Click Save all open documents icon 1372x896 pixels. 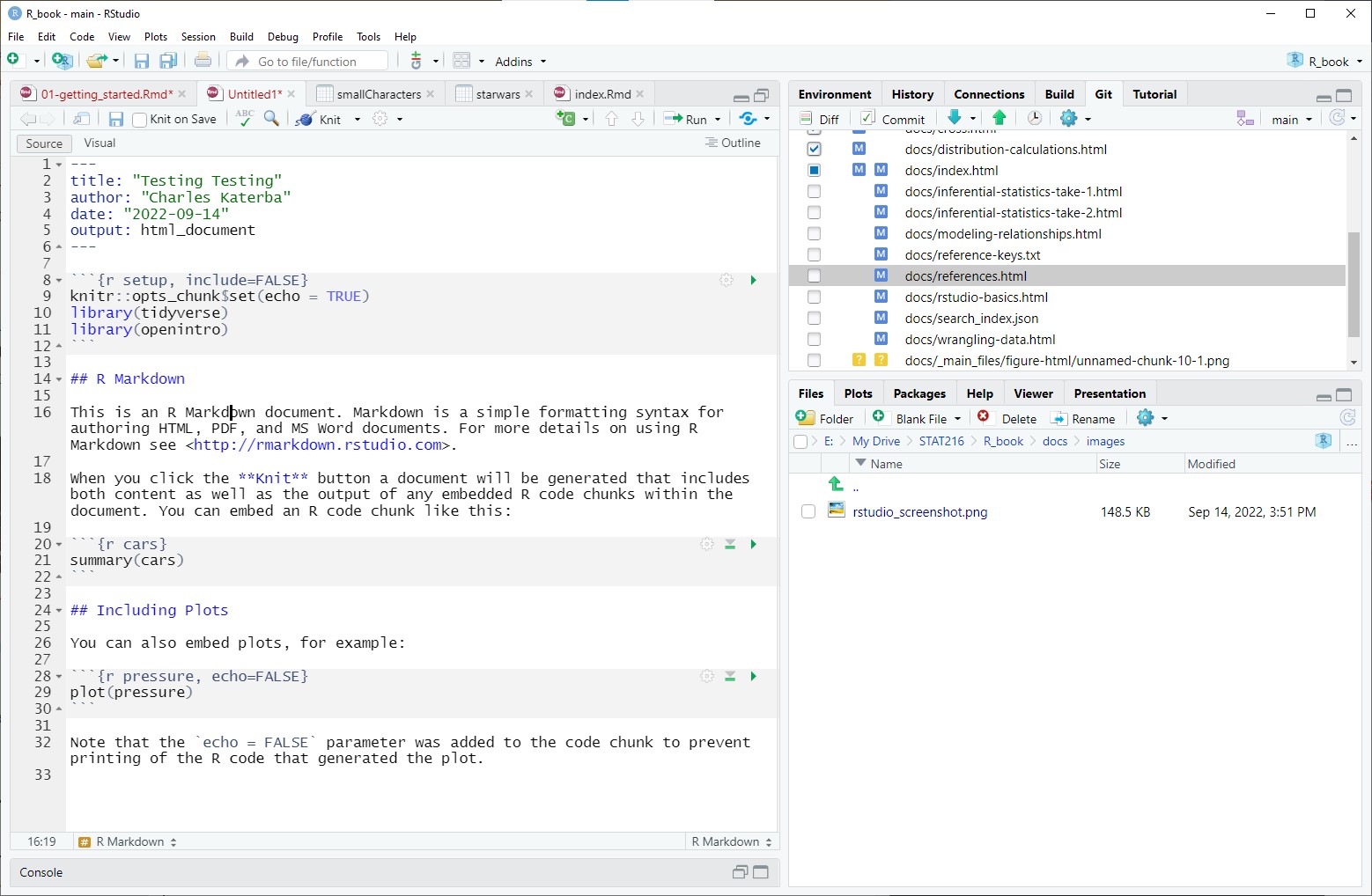click(168, 61)
